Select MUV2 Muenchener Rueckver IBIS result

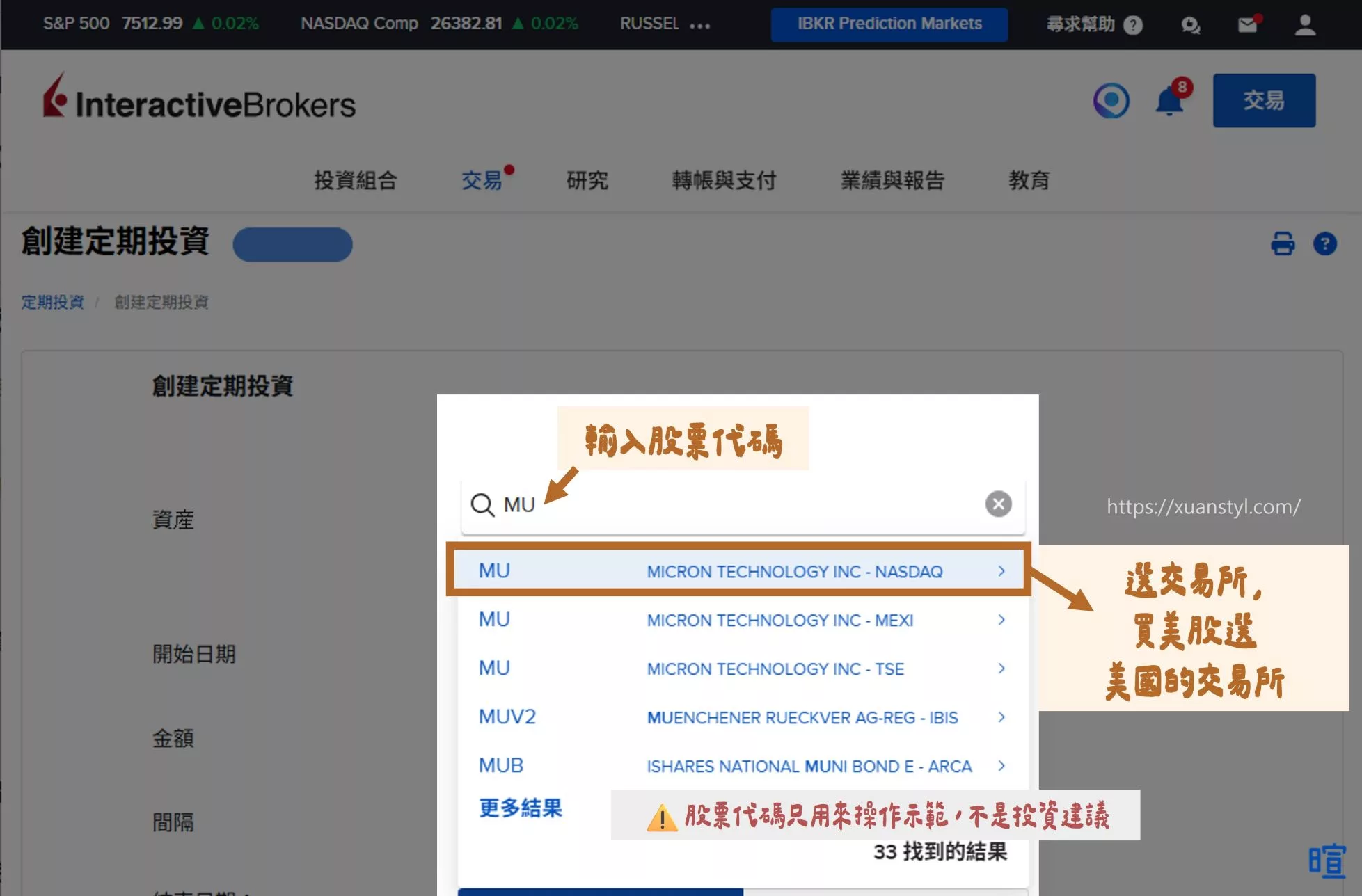pos(742,717)
